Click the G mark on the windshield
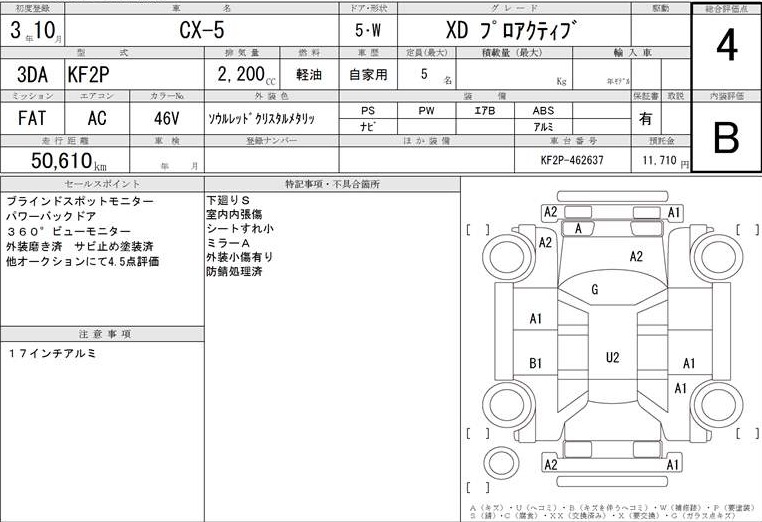 coord(595,290)
